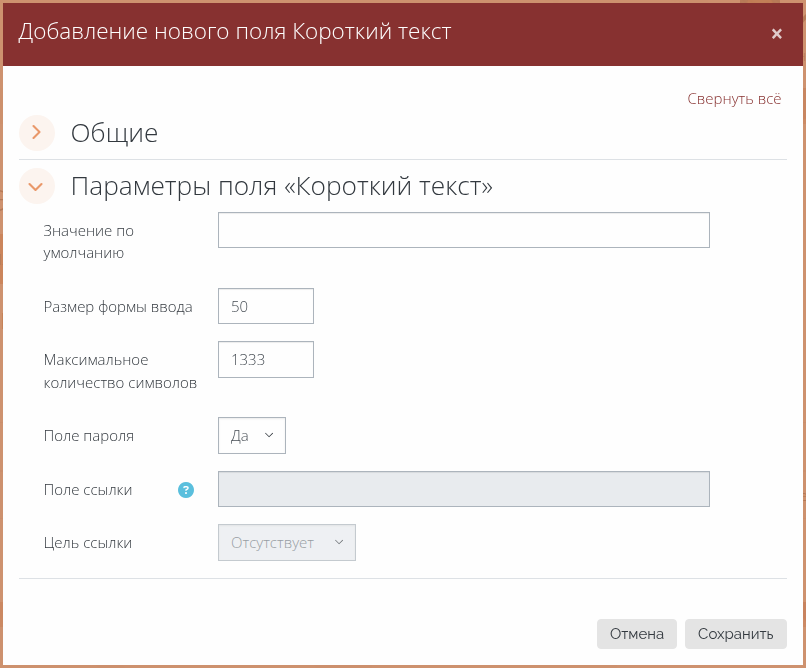The image size is (806, 668).
Task: Open the «Цель ссылки» dropdown showing «Отсутствует»
Action: click(x=287, y=543)
